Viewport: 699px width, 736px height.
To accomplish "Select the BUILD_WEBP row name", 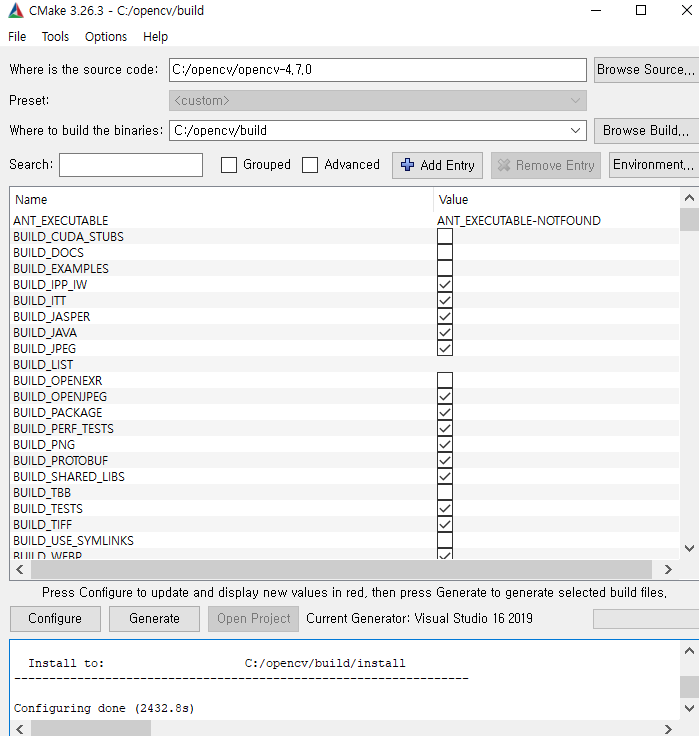I will click(x=48, y=554).
